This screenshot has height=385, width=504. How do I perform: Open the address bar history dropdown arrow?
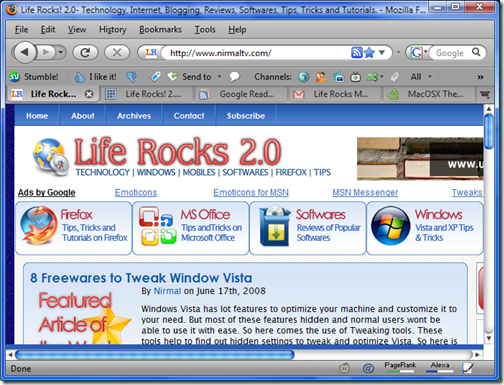point(382,53)
